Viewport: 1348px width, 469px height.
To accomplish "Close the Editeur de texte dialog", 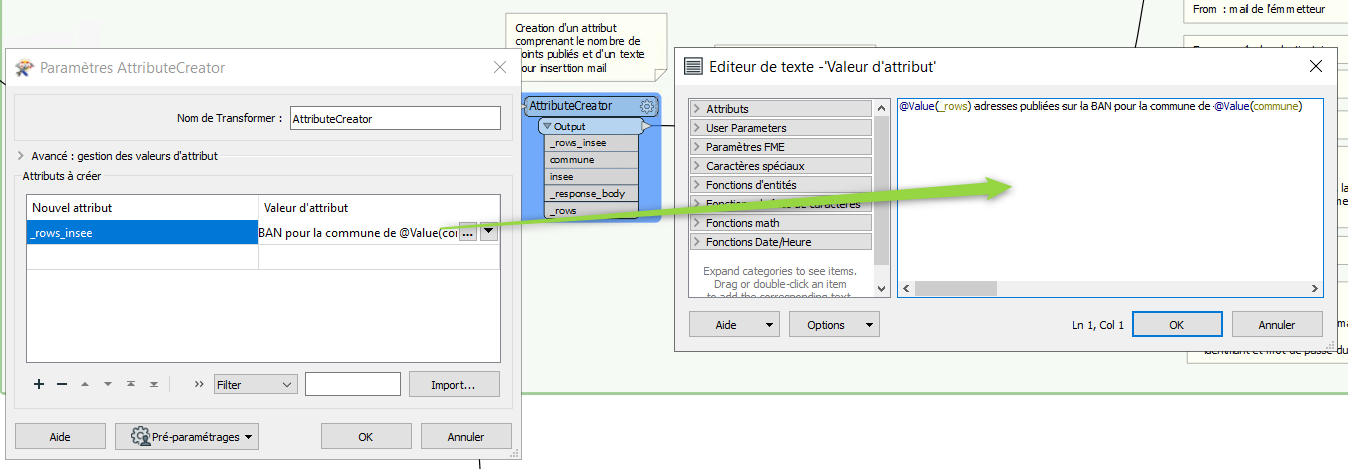I will [x=1316, y=67].
